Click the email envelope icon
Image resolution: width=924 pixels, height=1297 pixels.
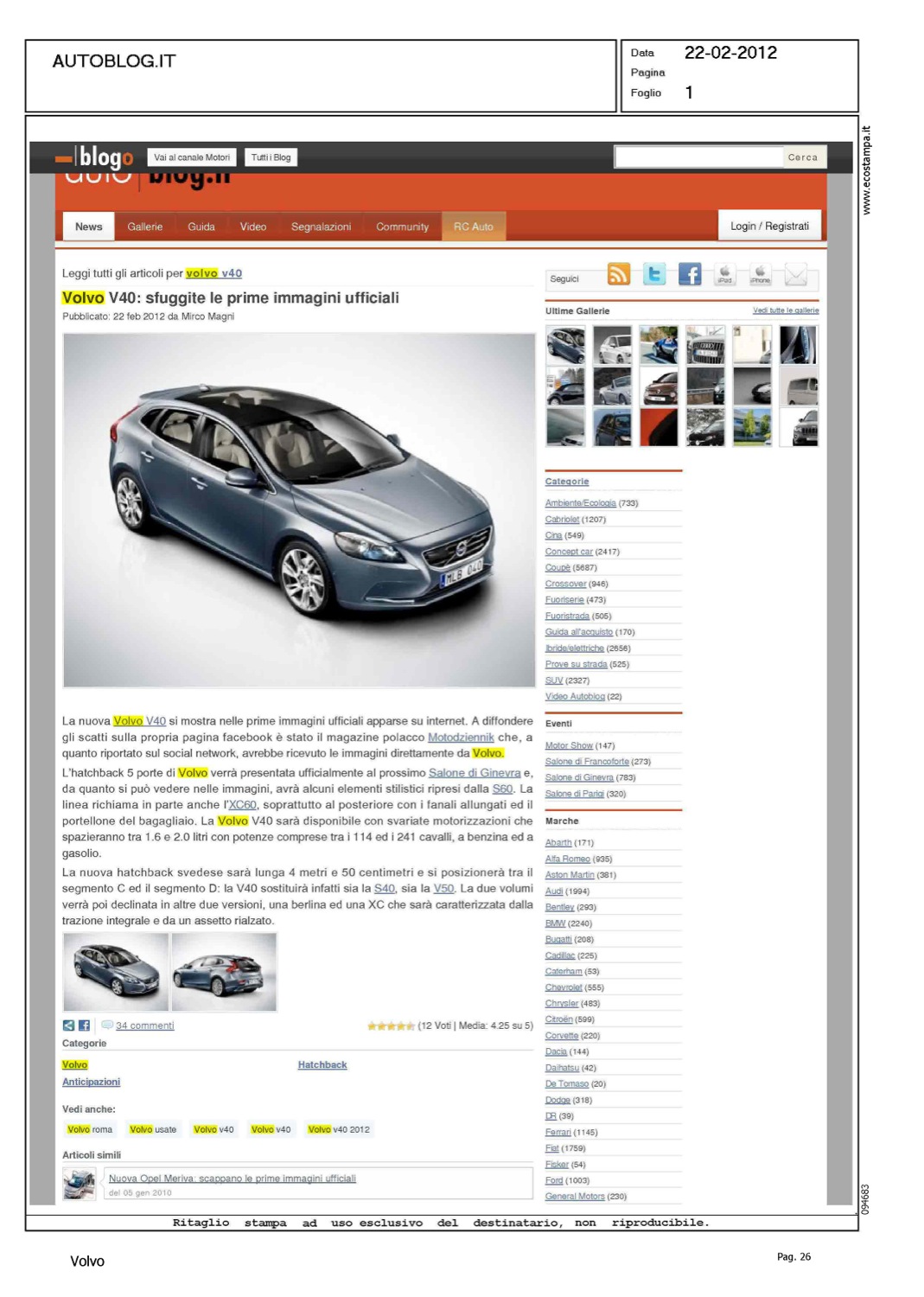[x=795, y=275]
